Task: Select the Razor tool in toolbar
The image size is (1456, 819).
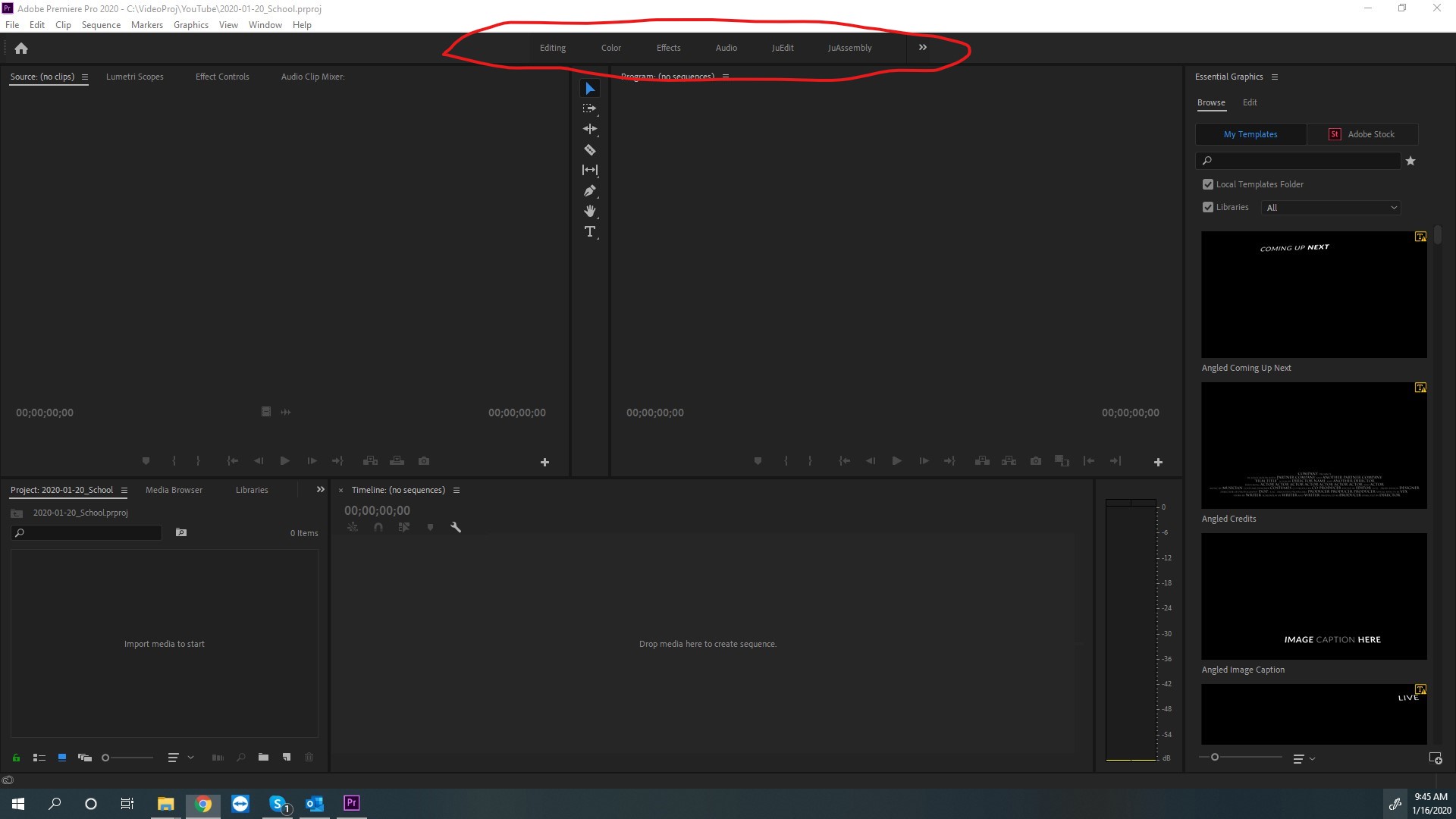Action: (x=590, y=149)
